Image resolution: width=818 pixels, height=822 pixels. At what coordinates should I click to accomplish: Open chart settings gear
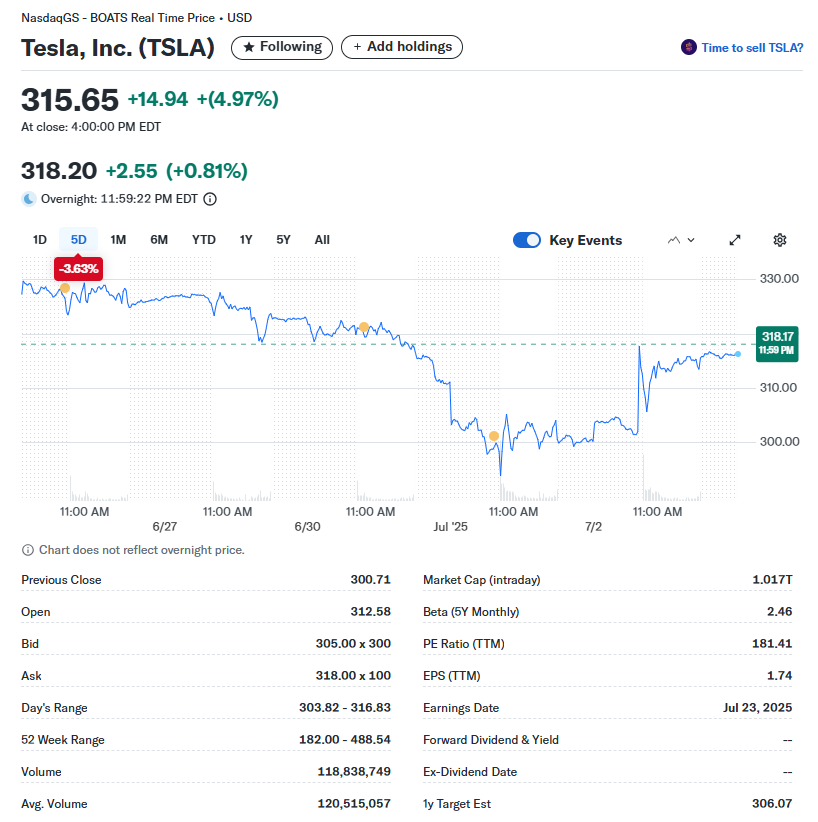tap(780, 240)
